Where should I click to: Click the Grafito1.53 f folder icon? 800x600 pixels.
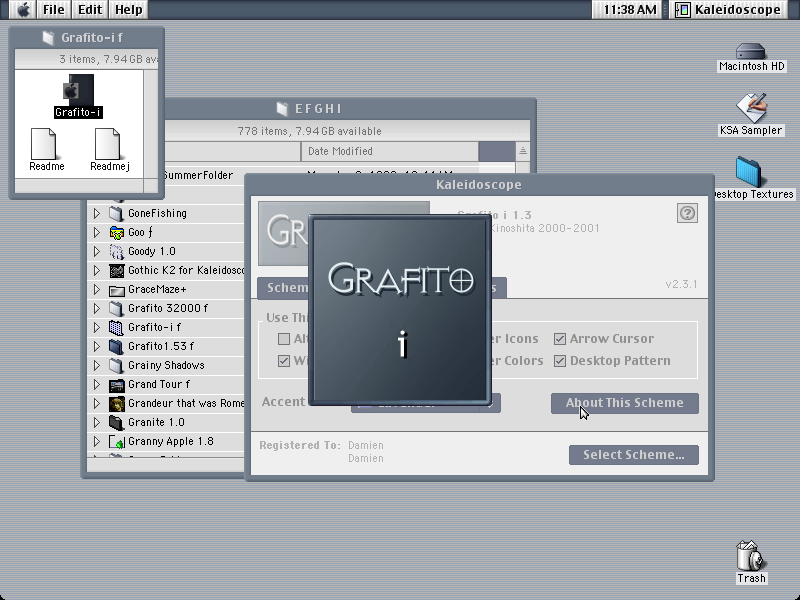(x=116, y=346)
